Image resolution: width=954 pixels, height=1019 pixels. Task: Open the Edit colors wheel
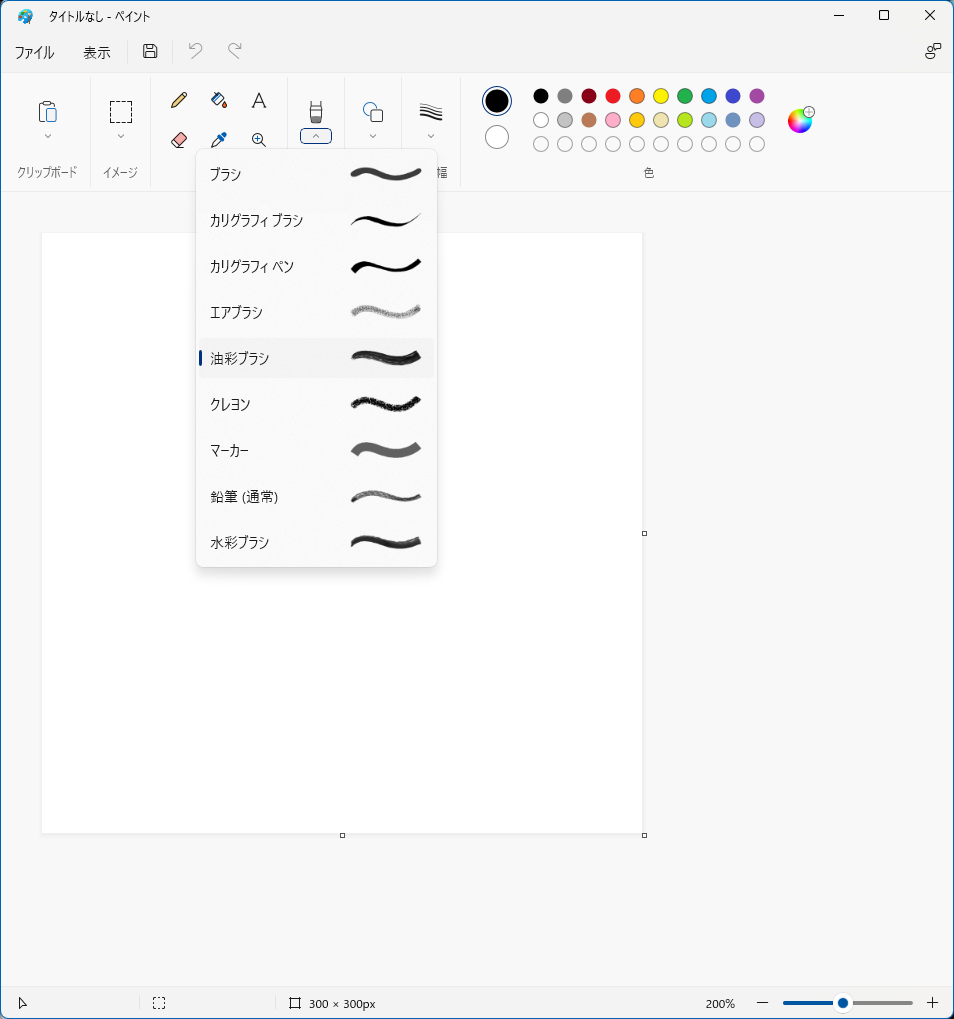tap(801, 120)
